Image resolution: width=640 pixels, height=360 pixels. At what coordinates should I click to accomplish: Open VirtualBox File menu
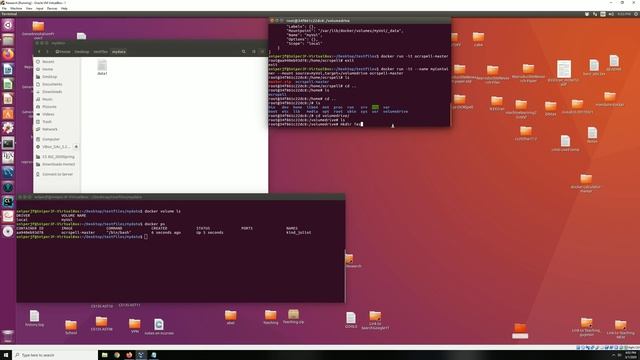4,8
